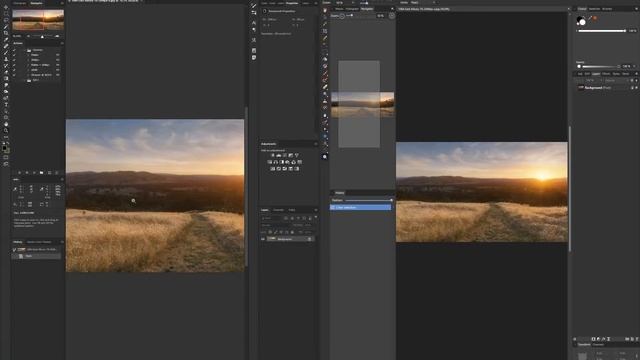Viewport: 640px width, 360px height.
Task: Select the Photoshop Rectangular Marquee tool
Action: point(6,13)
